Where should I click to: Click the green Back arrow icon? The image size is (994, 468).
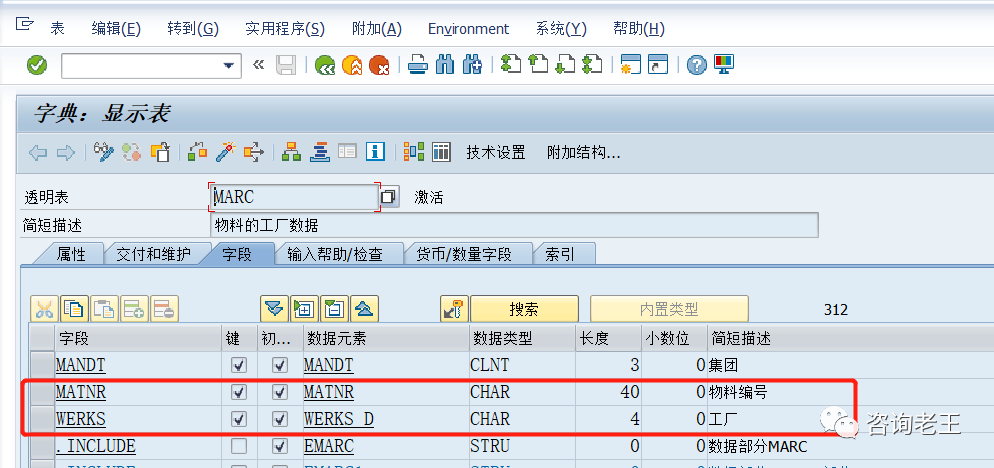325,66
